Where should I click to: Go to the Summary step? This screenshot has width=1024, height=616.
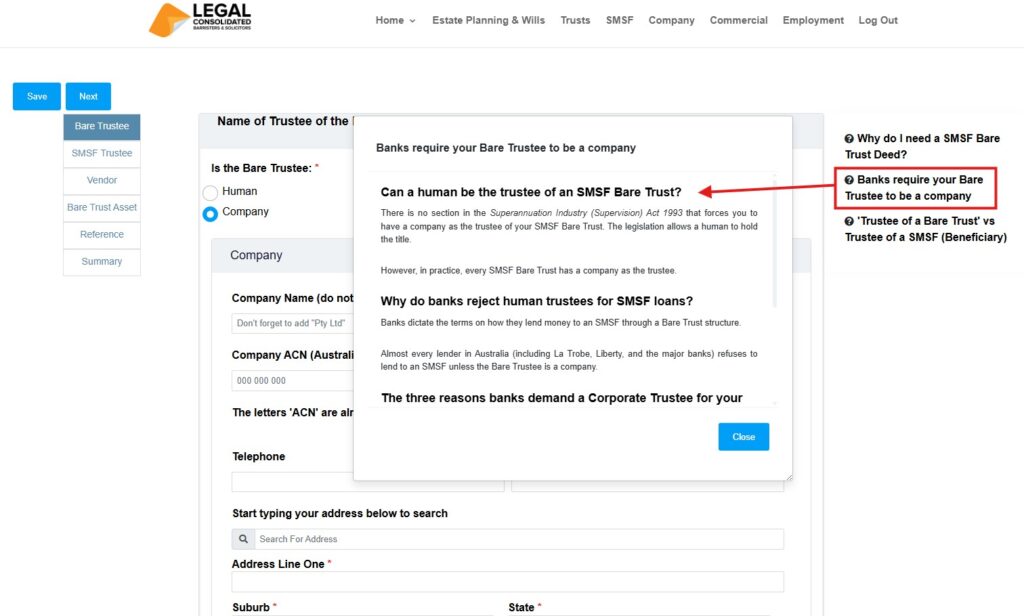tap(101, 261)
